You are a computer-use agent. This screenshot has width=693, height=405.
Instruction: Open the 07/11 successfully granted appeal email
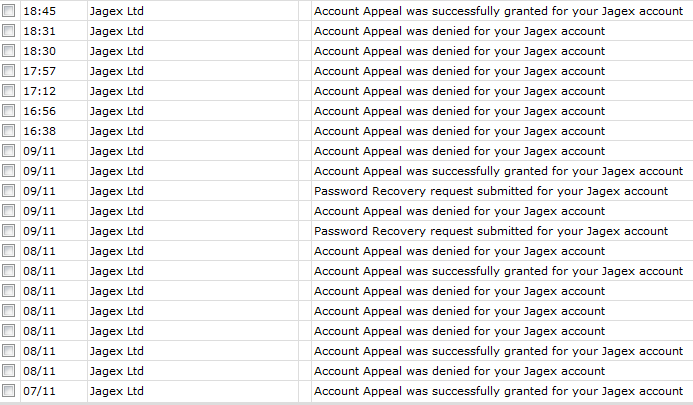(x=498, y=391)
